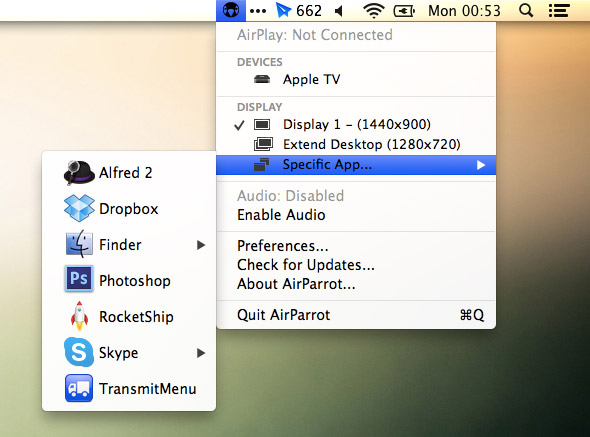Select Skype from the app list
This screenshot has width=590, height=437.
point(129,353)
